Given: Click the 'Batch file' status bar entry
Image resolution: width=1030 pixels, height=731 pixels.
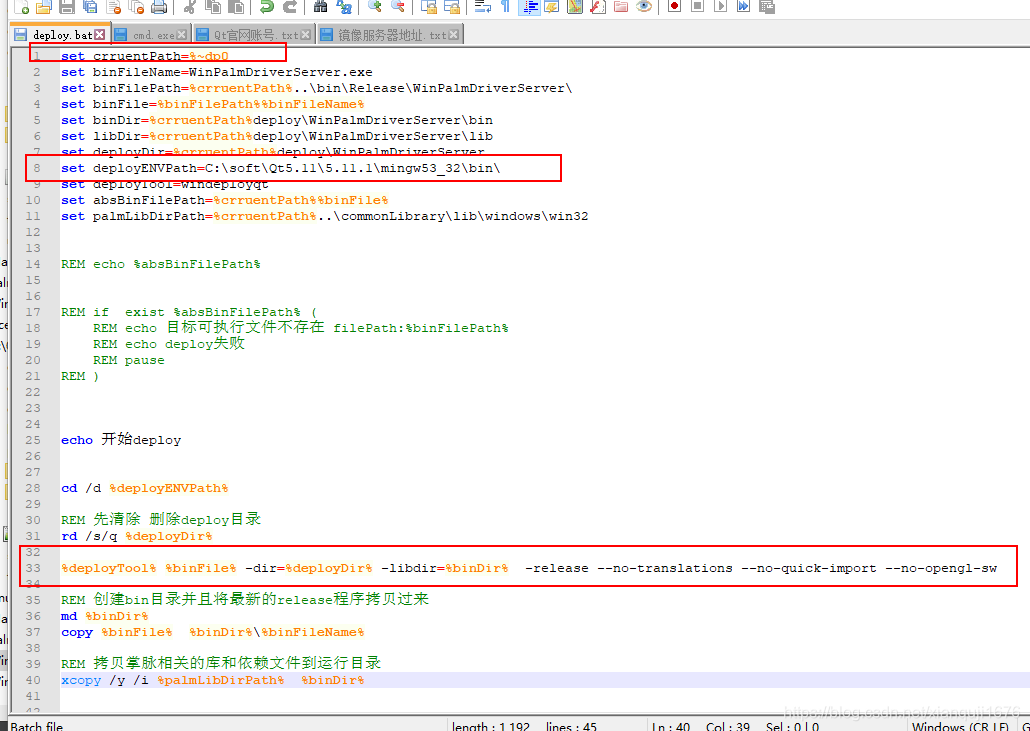Looking at the screenshot, I should point(37,726).
